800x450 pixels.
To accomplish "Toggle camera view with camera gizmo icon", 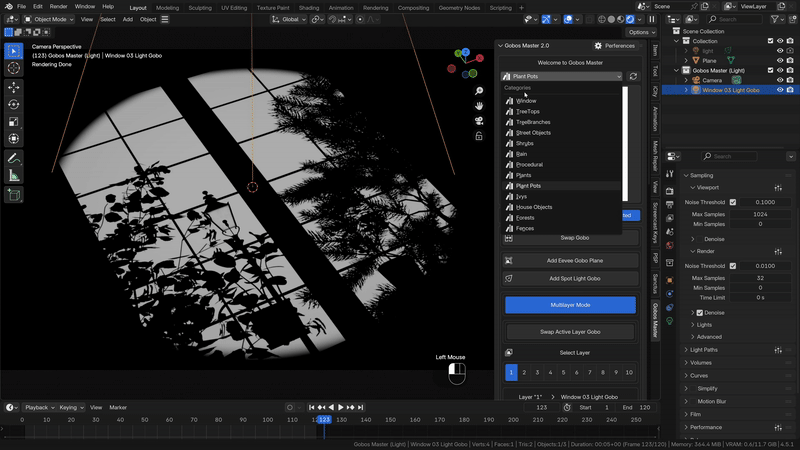I will [480, 121].
